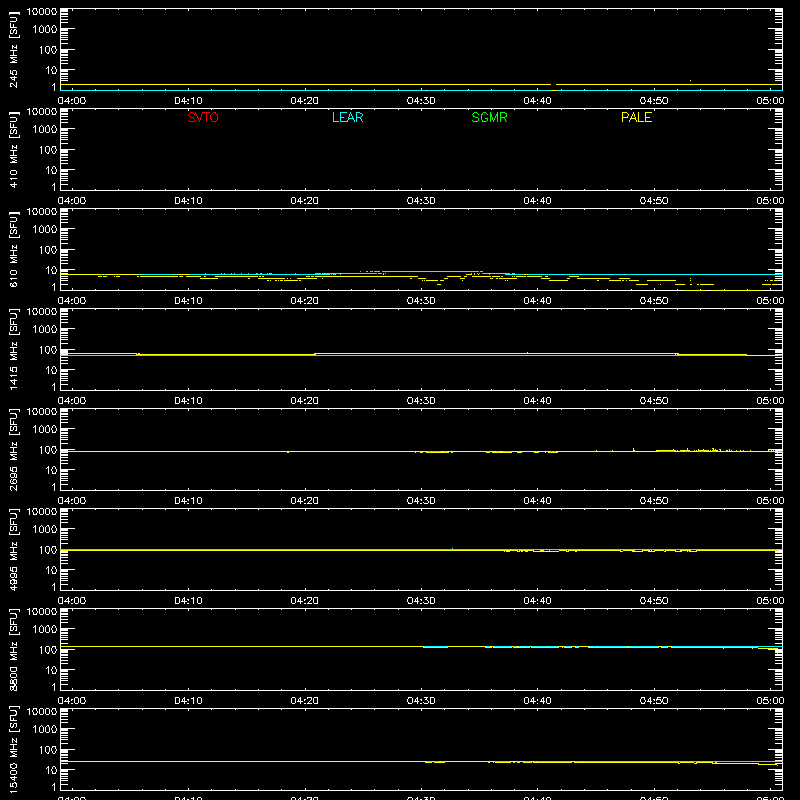This screenshot has width=800, height=800.
Task: Select the 410 MHz [SFU] axis title
Action: point(13,149)
